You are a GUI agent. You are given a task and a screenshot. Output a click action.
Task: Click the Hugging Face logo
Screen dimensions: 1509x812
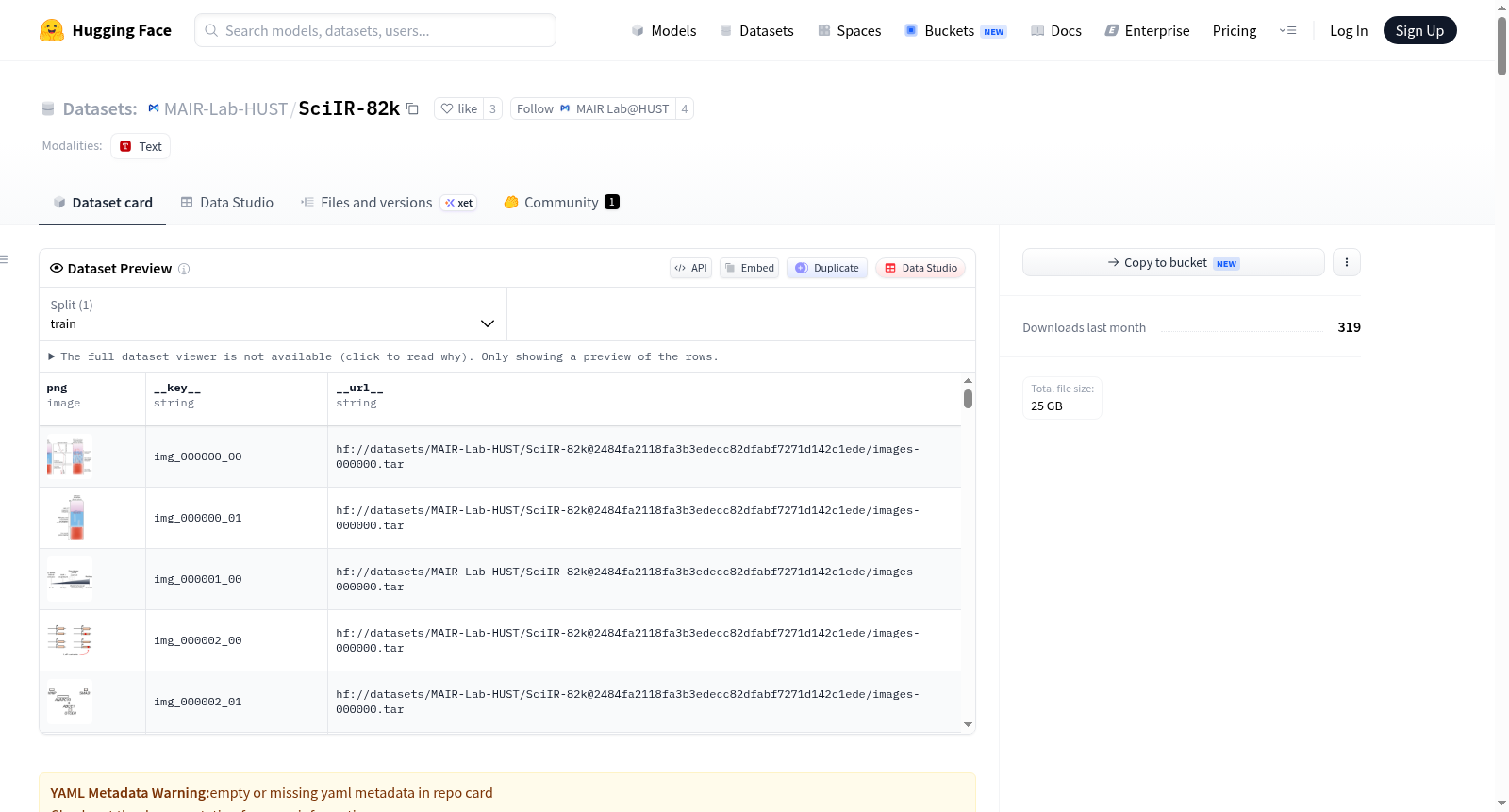(x=105, y=30)
